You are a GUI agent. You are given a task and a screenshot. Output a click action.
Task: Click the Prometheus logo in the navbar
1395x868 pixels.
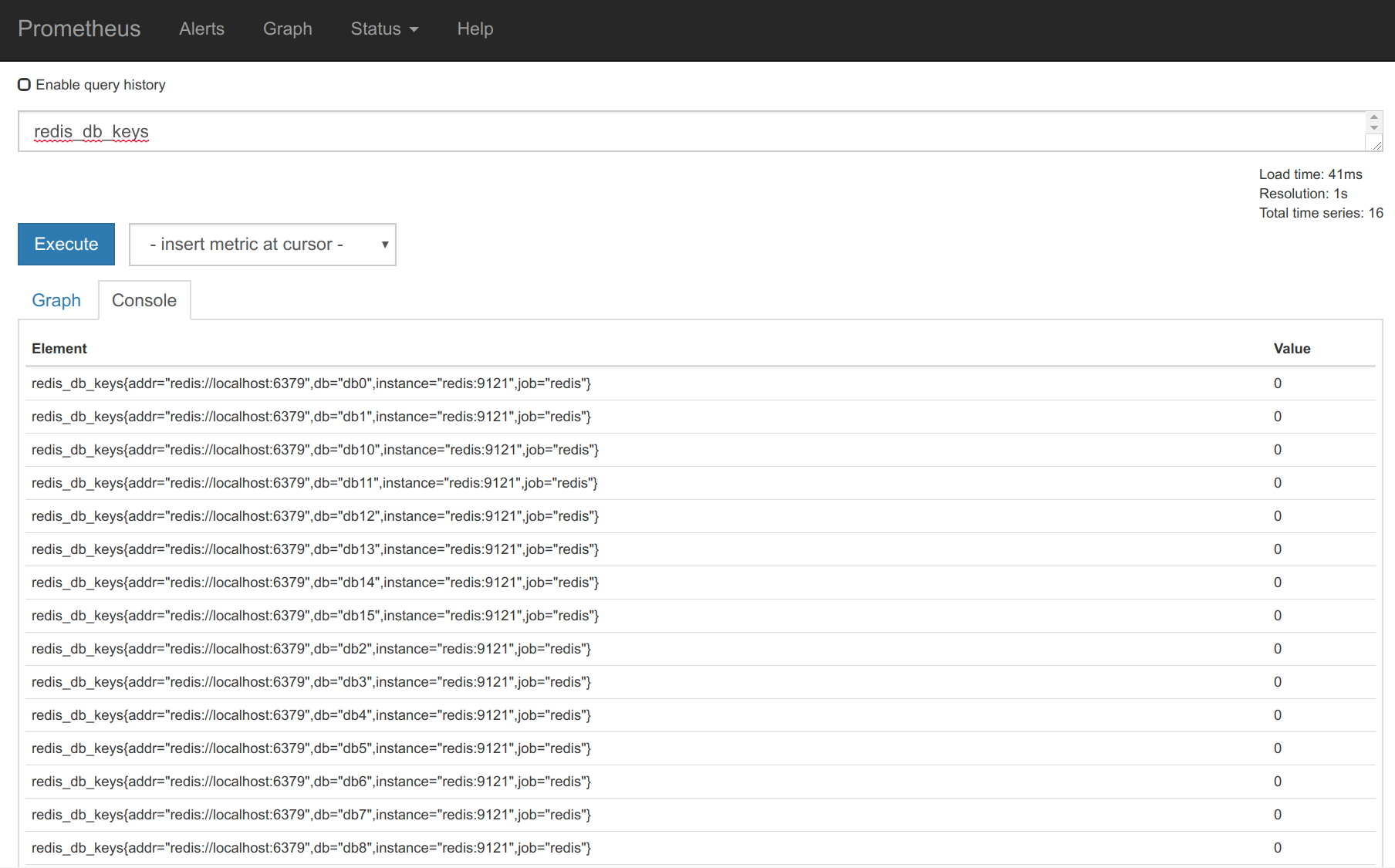click(x=79, y=29)
